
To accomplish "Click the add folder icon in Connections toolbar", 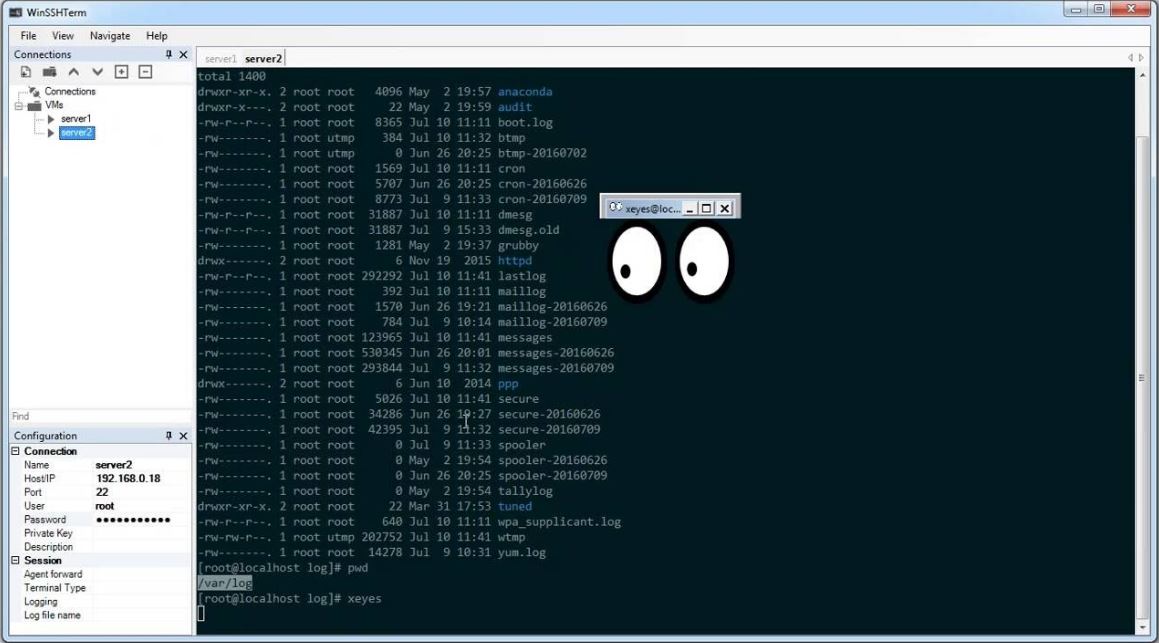I will pos(50,72).
